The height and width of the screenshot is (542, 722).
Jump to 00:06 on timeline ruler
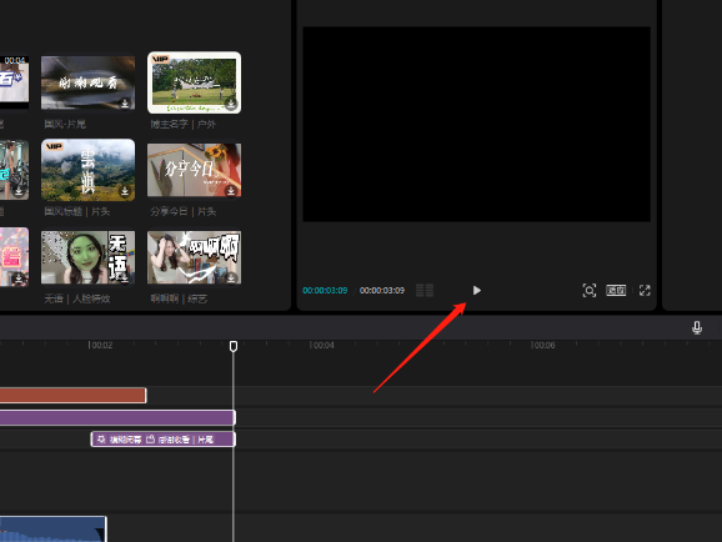point(543,345)
